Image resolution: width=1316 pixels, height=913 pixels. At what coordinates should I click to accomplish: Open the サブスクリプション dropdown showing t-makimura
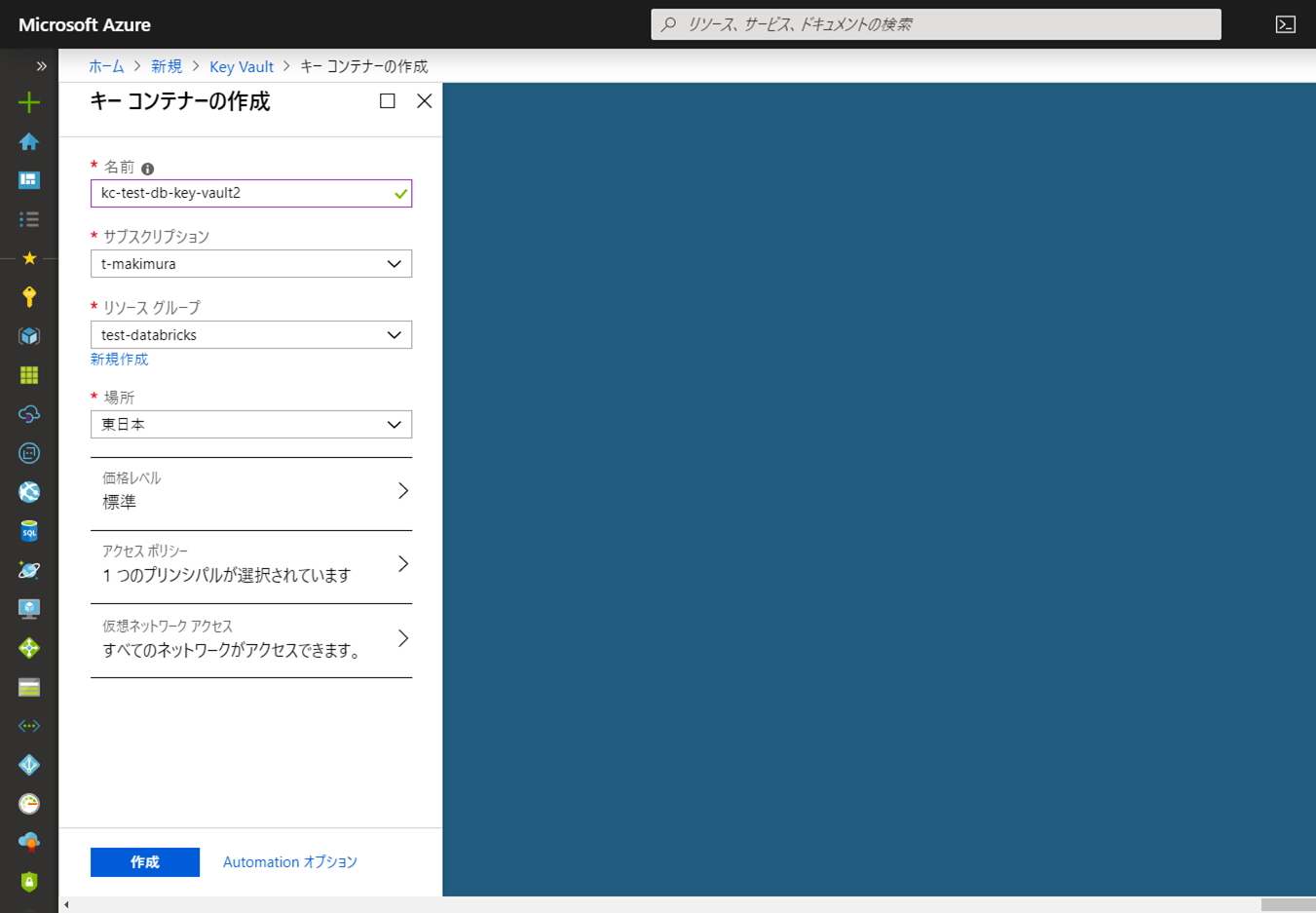tap(251, 264)
